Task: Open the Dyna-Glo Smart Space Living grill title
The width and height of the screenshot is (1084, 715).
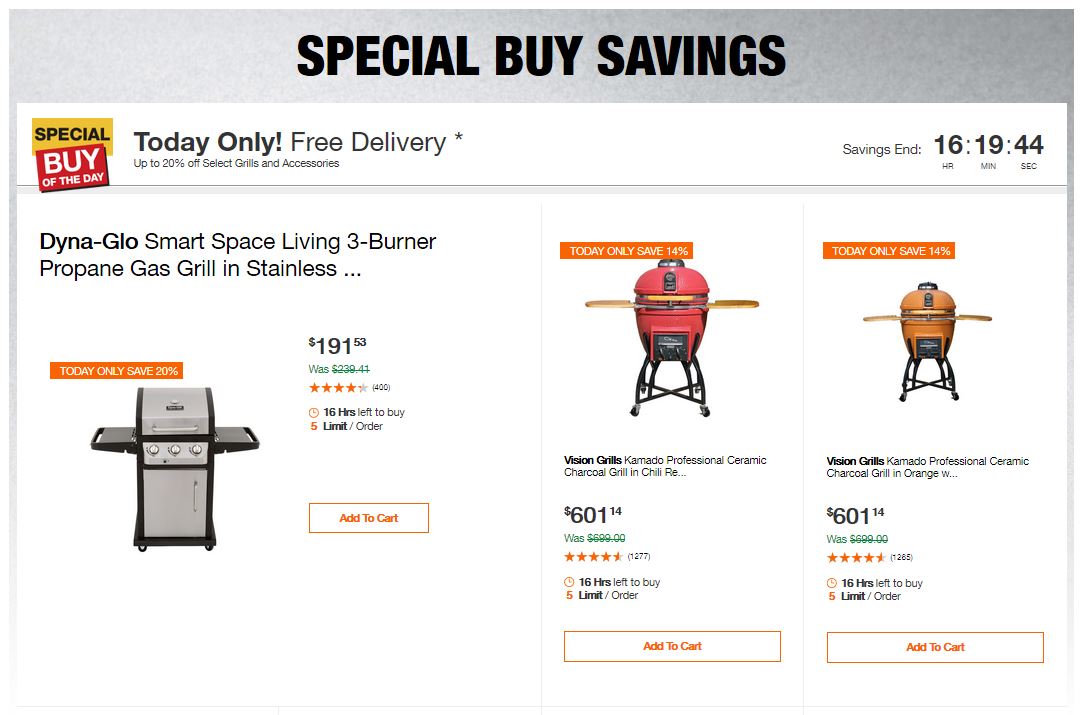Action: coord(238,255)
